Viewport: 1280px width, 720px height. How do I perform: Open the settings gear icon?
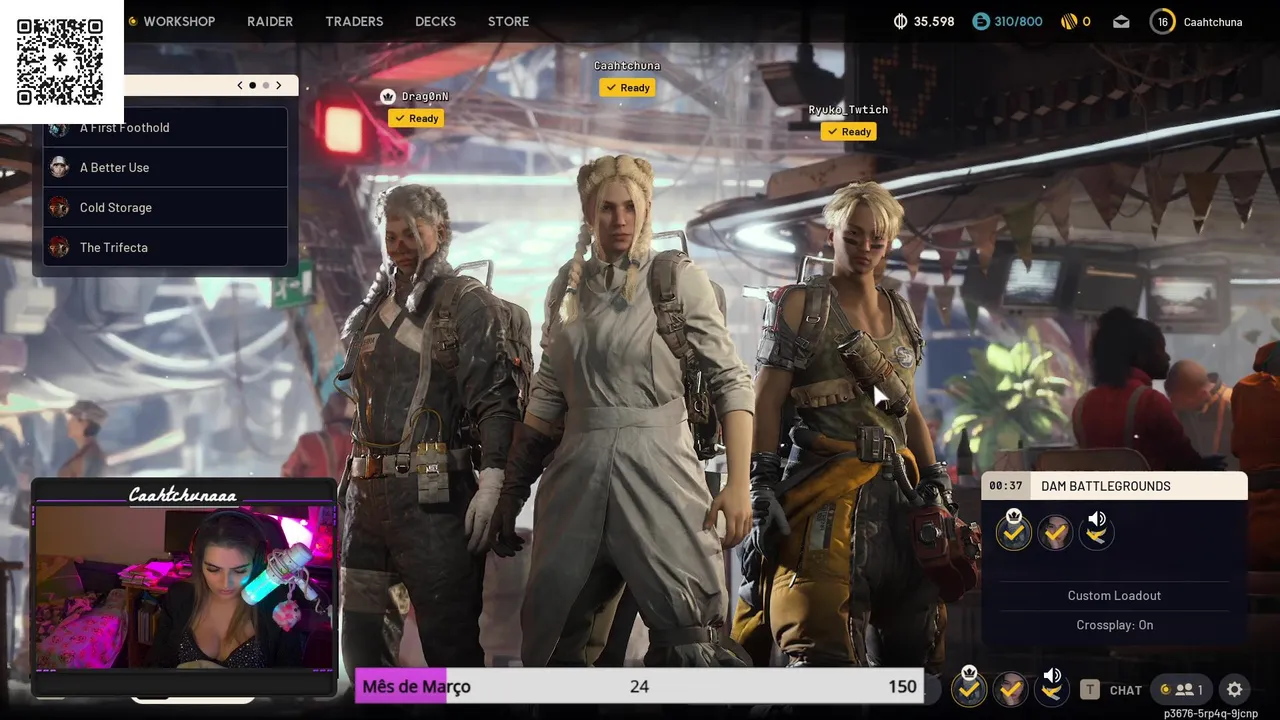tap(1234, 689)
